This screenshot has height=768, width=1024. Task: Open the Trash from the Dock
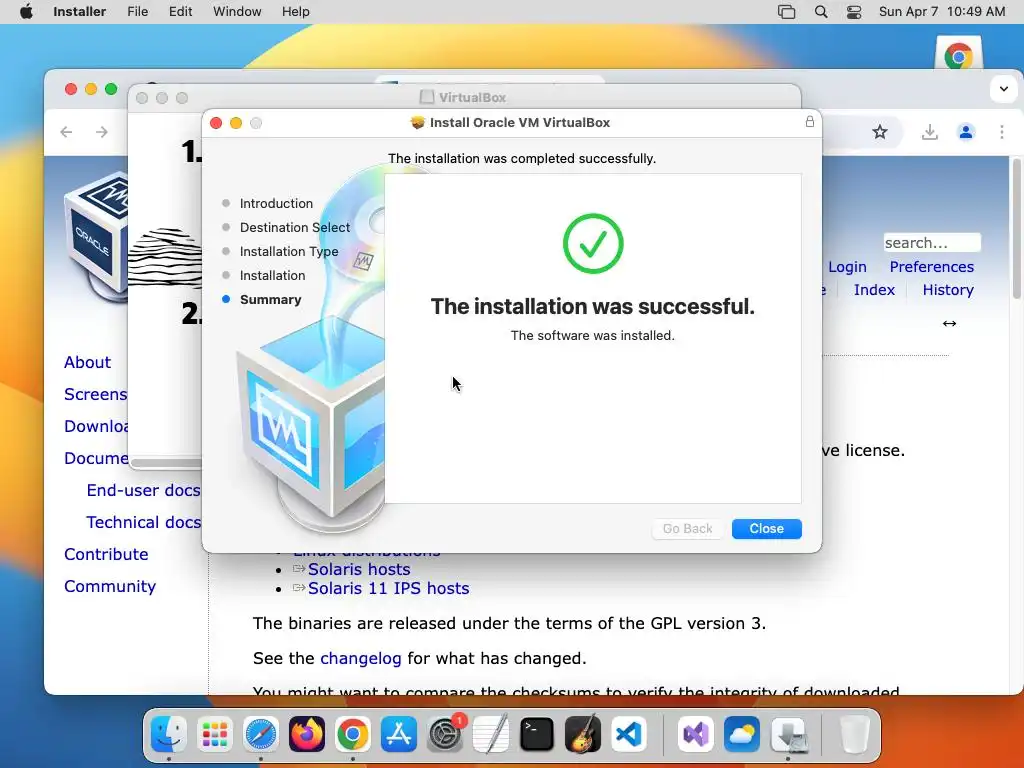pyautogui.click(x=854, y=734)
